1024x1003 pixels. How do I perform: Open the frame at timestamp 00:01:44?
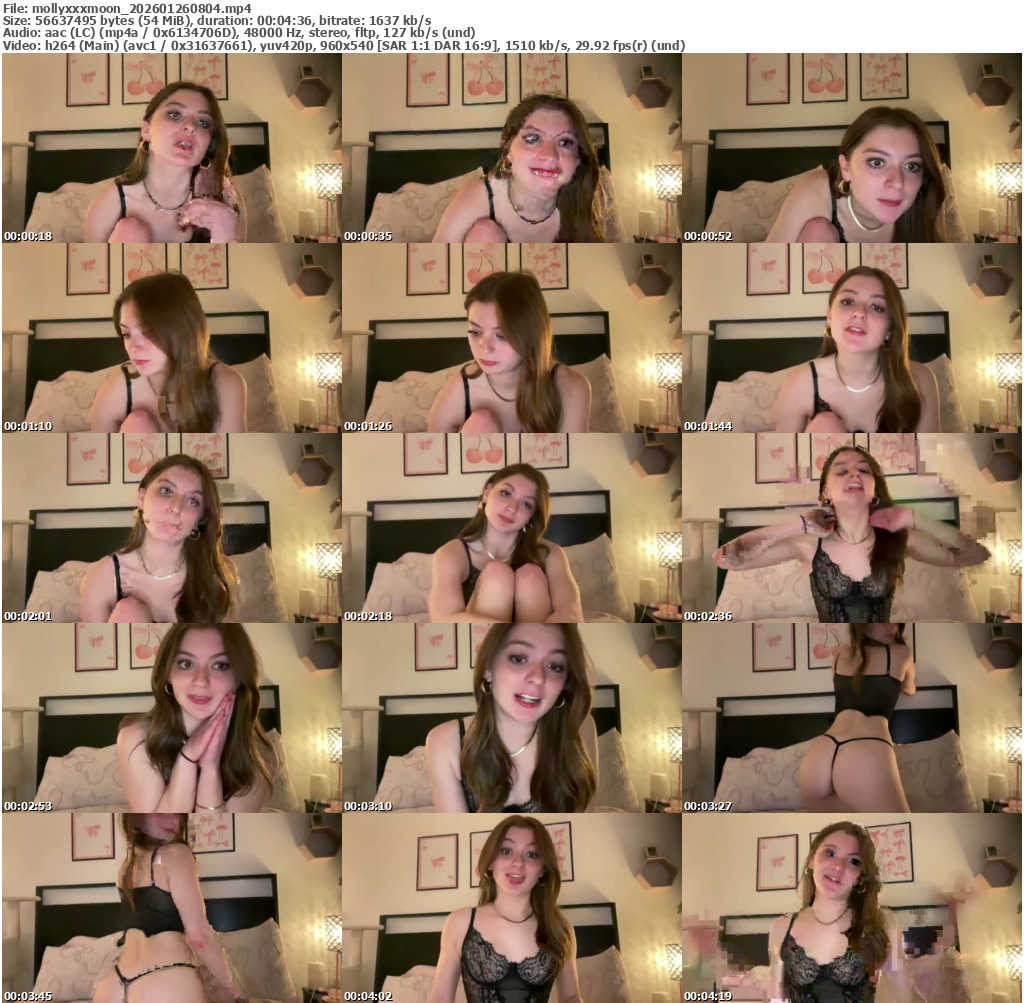point(852,338)
